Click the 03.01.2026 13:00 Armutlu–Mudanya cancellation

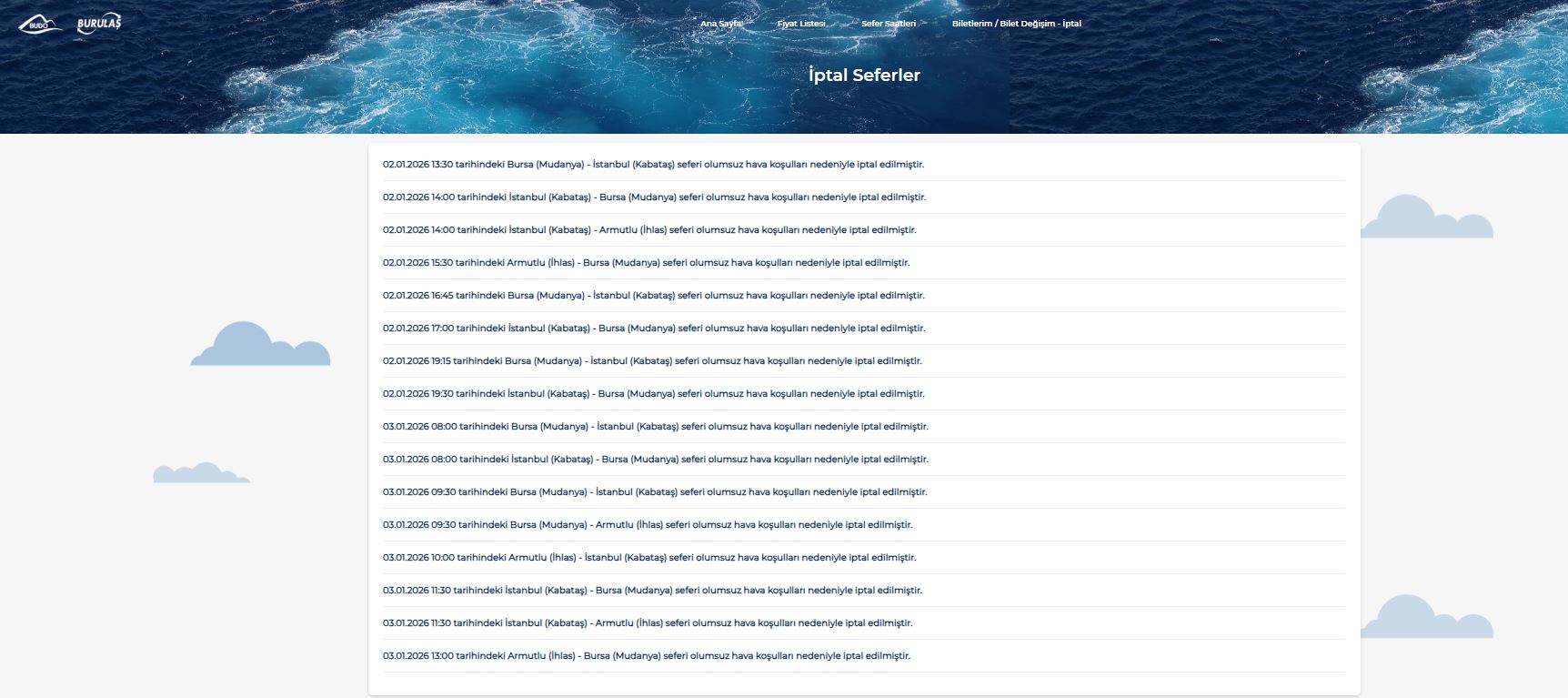click(x=646, y=656)
